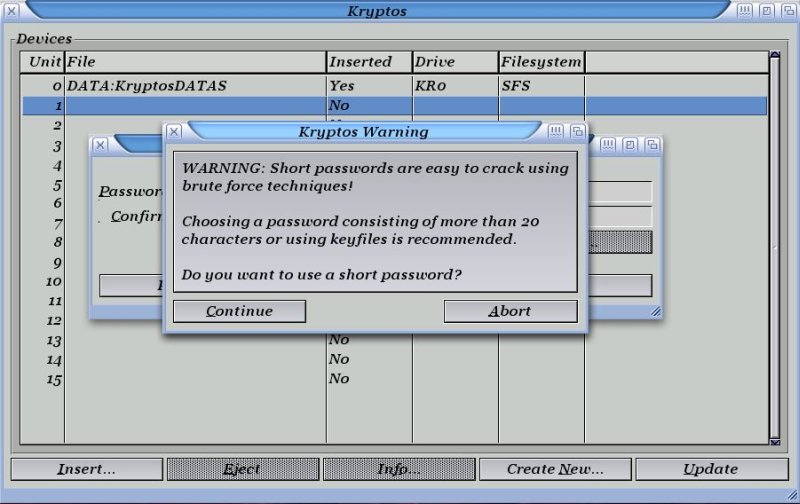Click the Drive column header
The height and width of the screenshot is (504, 800).
tap(456, 62)
